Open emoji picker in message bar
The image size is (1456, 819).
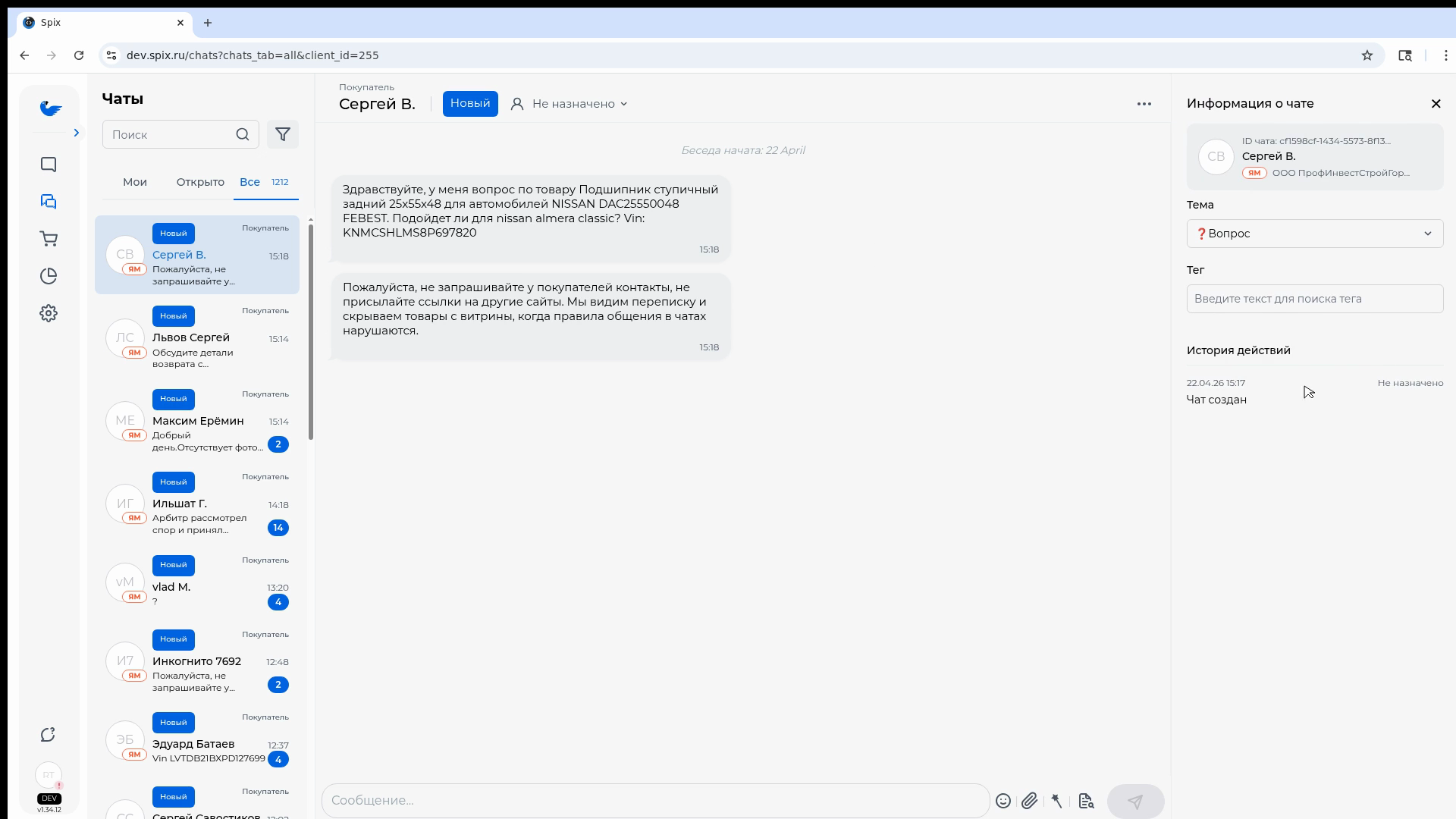1003,801
